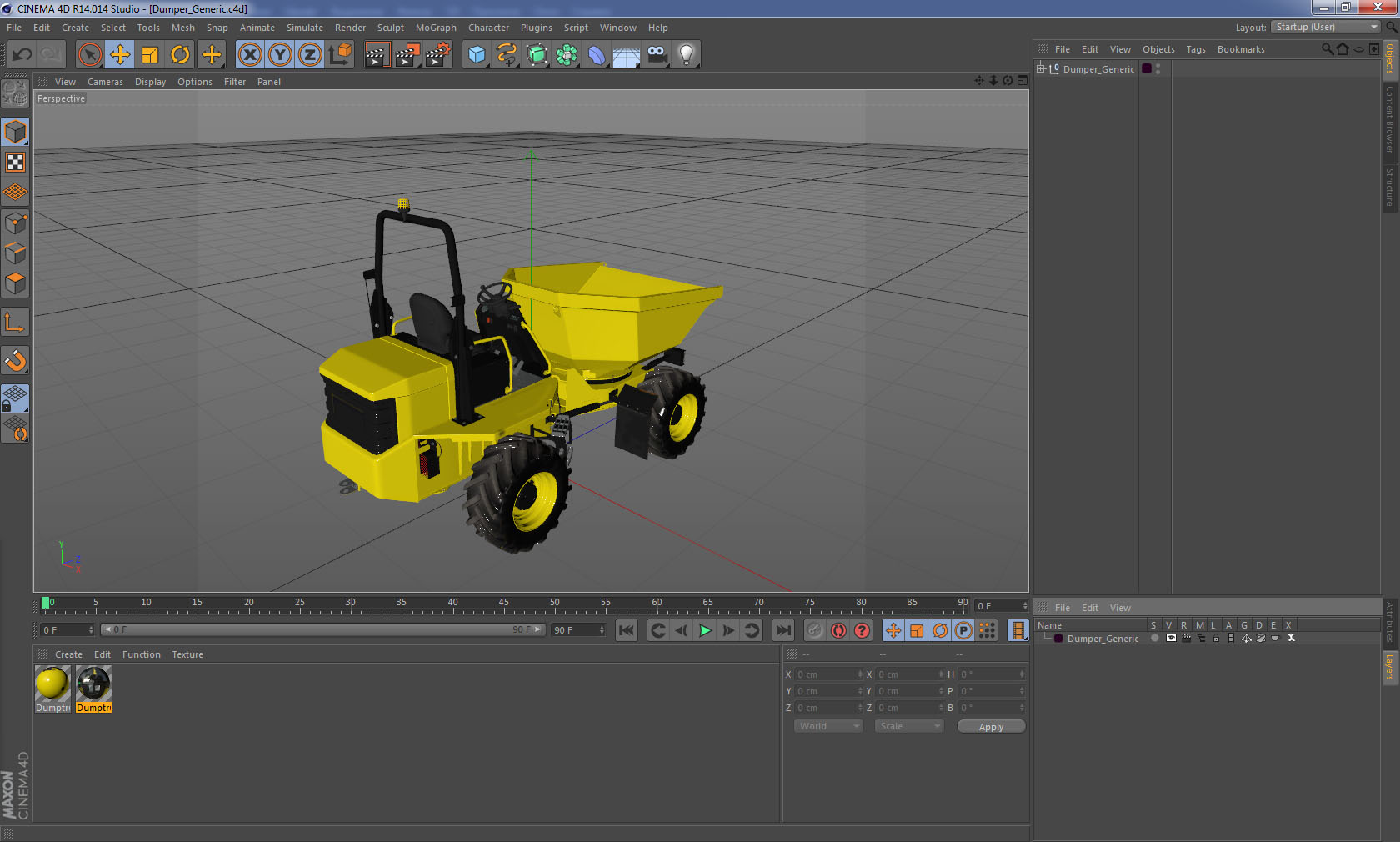Toggle Parameter keyframe recording P icon

click(x=963, y=630)
